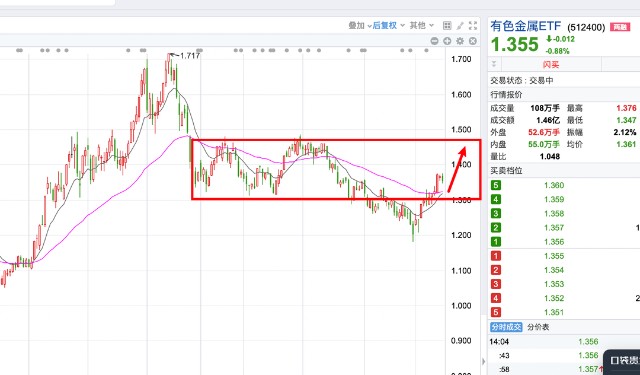Select the pencil drawing tool icon

[x=460, y=26]
